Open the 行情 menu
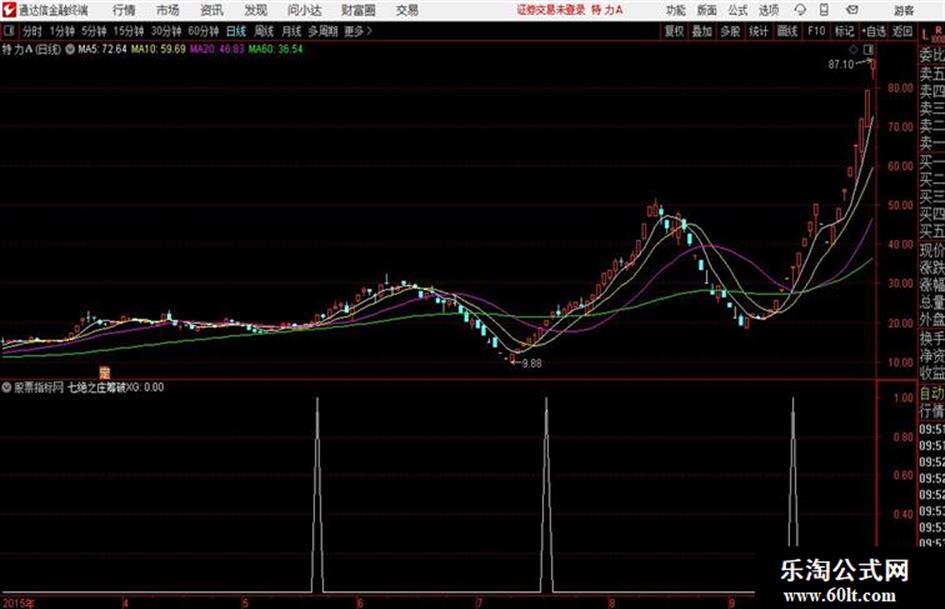 click(x=124, y=10)
